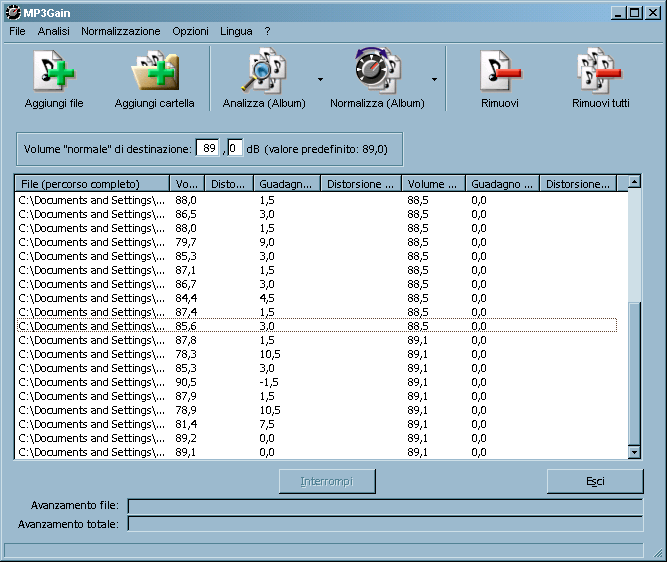
Task: Sort by File (percorso completo) column header
Action: point(93,184)
